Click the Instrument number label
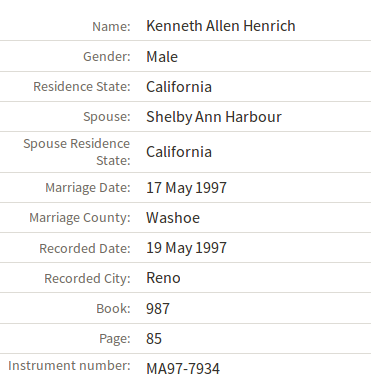 (x=69, y=366)
